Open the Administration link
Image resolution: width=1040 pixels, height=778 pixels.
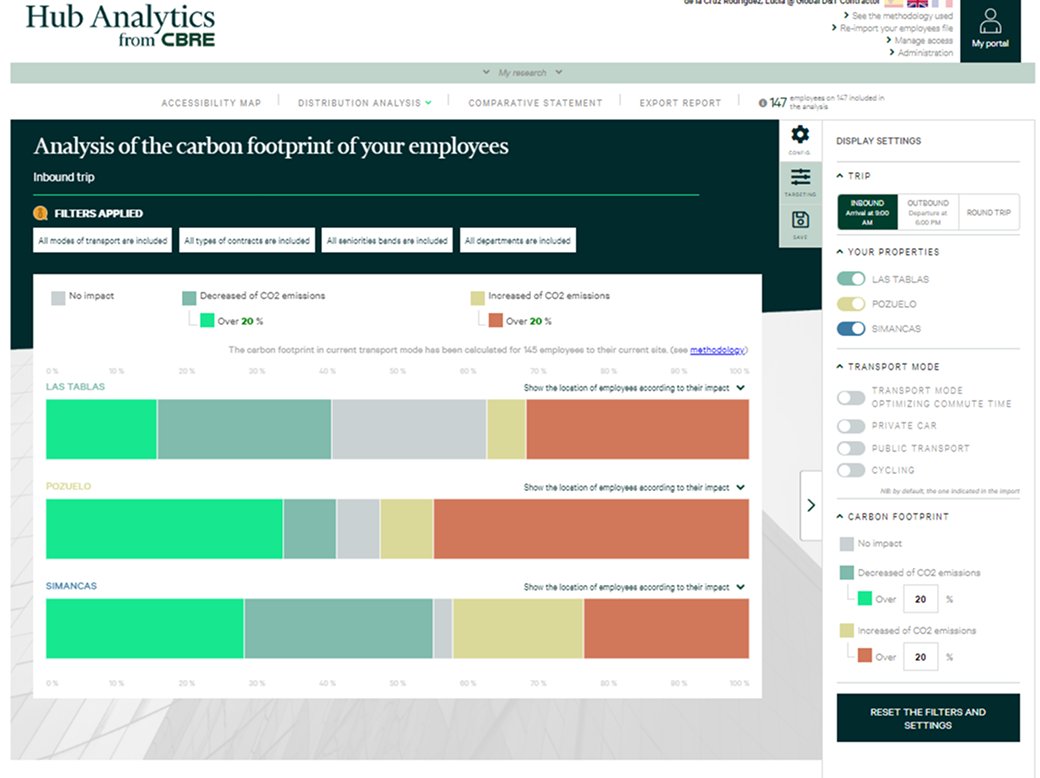point(925,52)
